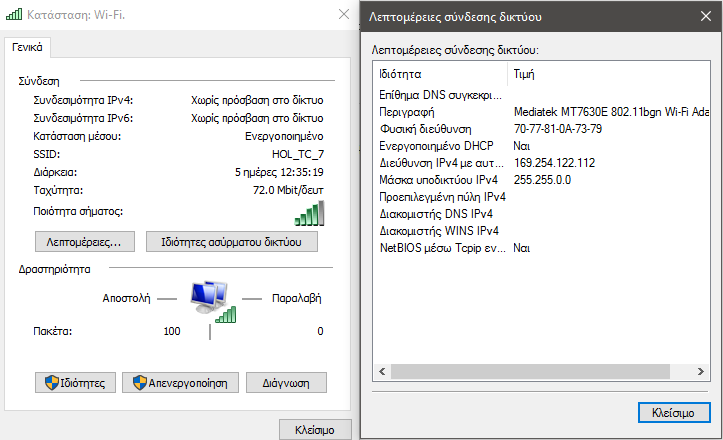Click the Ιδιότητες button with shield

(75, 383)
